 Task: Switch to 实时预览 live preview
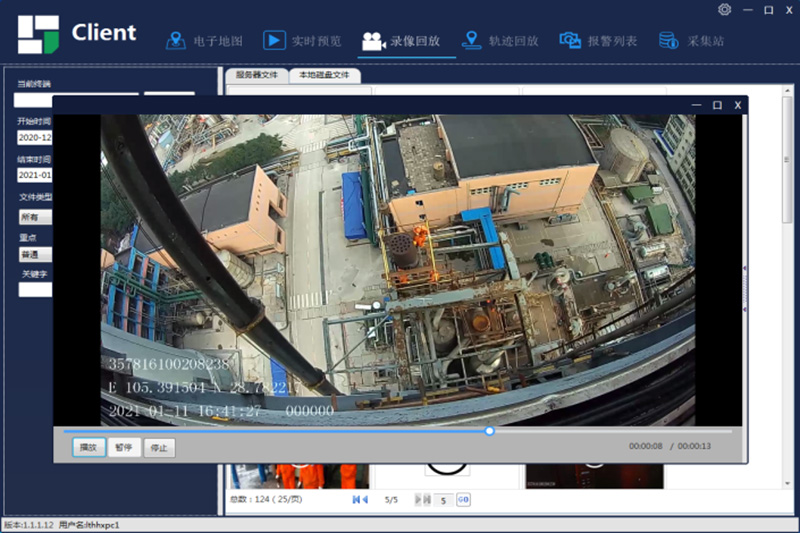pyautogui.click(x=302, y=41)
